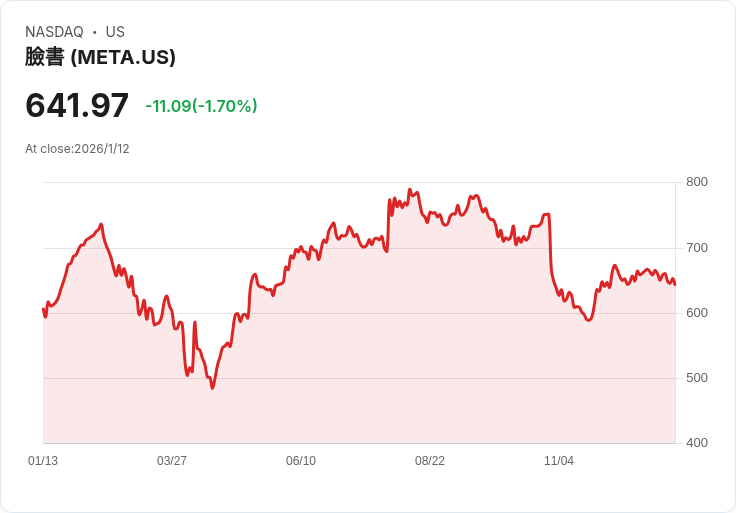Image resolution: width=736 pixels, height=513 pixels.
Task: Click the NASDAQ exchange label
Action: pyautogui.click(x=54, y=32)
